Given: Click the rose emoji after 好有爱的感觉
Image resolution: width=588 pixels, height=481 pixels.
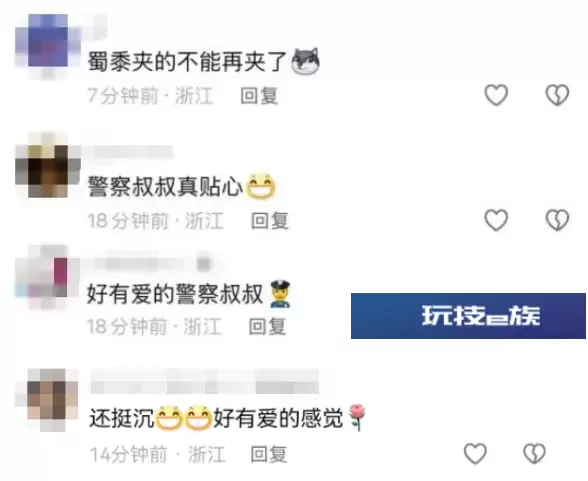Looking at the screenshot, I should coord(357,417).
